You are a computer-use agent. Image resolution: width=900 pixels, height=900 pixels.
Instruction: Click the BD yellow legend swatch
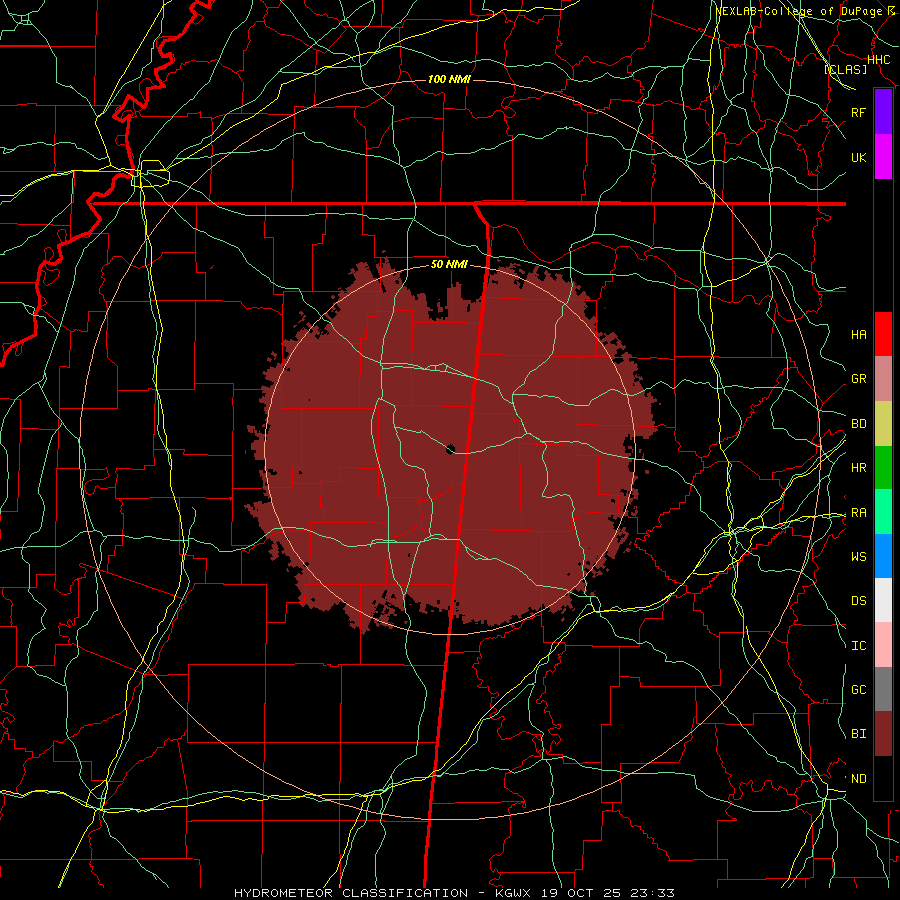click(883, 424)
